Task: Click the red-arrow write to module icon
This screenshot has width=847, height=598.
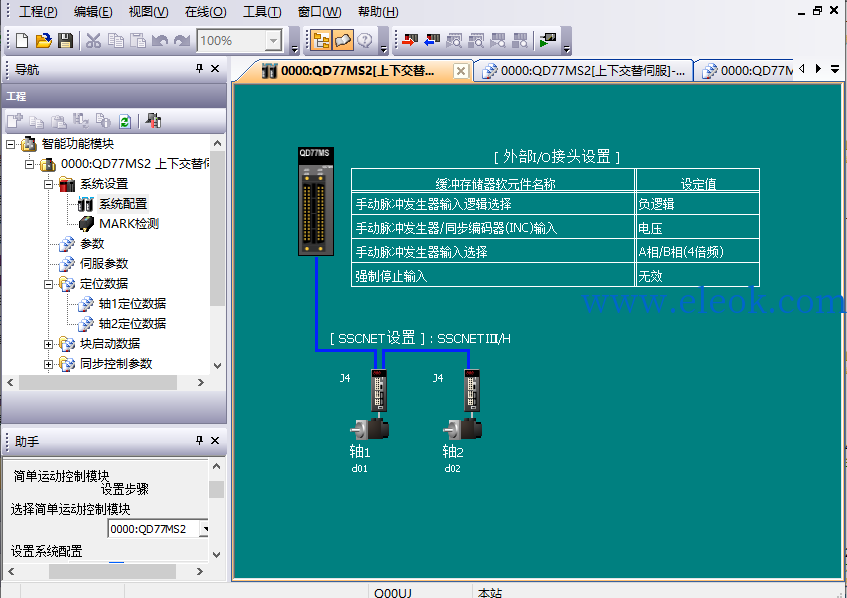Action: (410, 41)
